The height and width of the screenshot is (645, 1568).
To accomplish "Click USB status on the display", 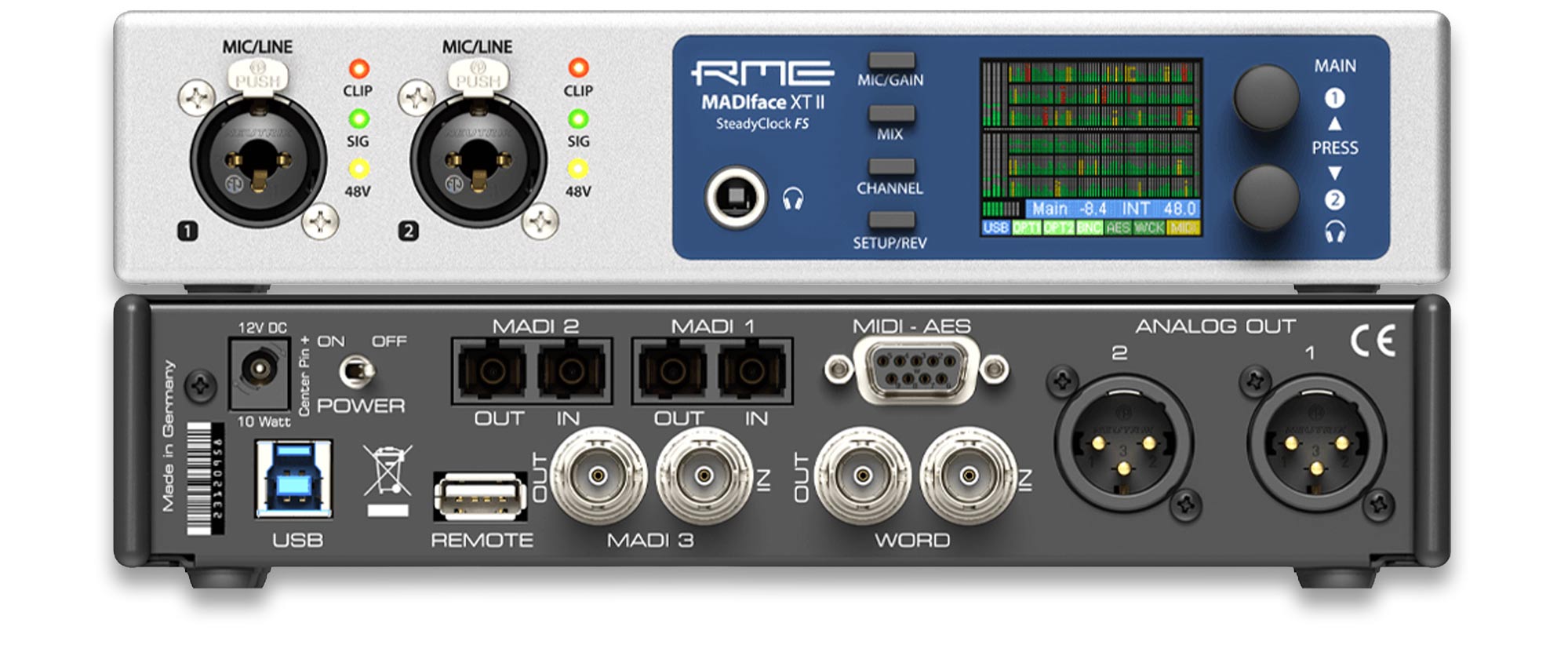I will (x=995, y=228).
